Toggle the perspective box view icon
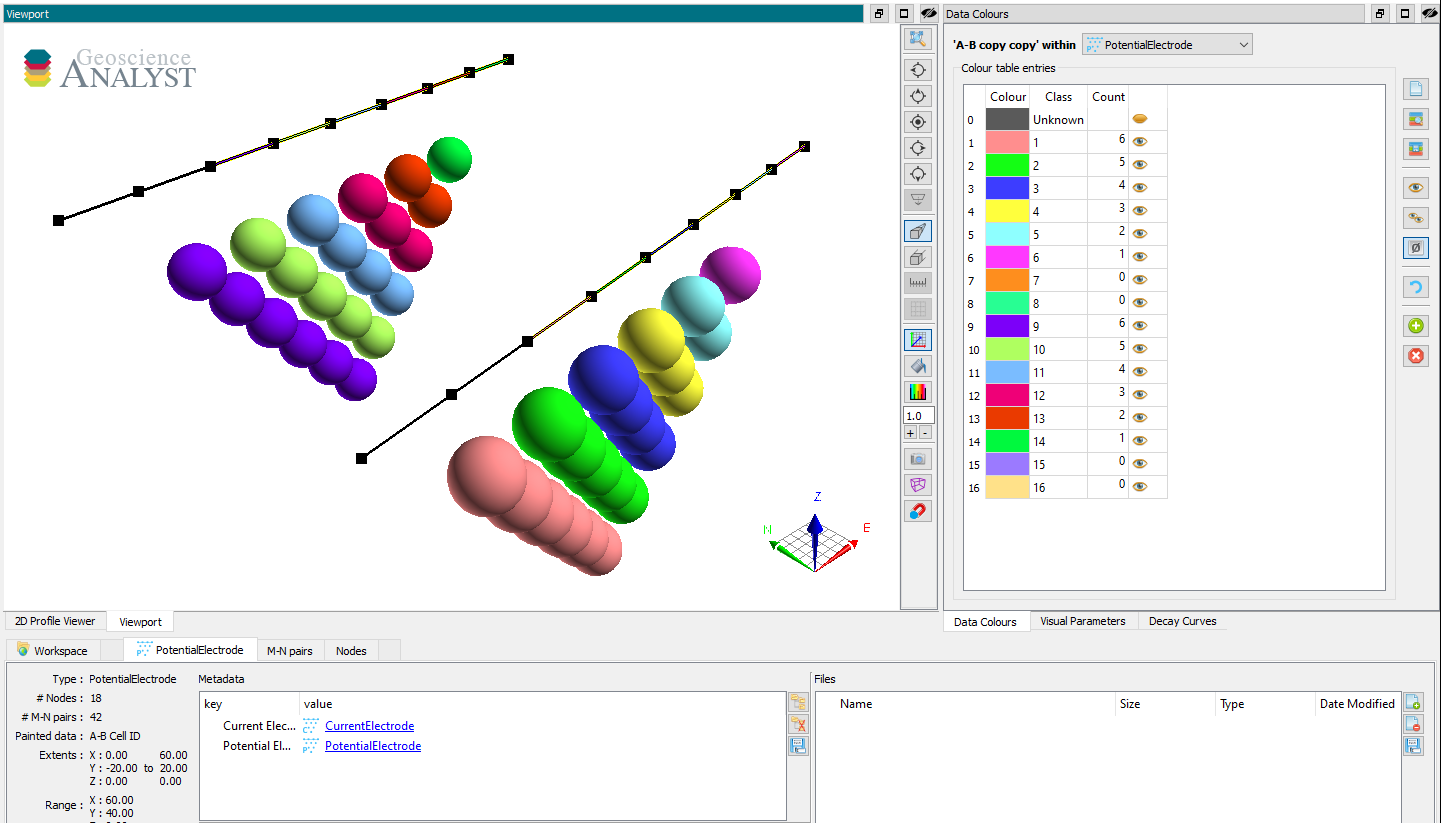 click(x=917, y=231)
